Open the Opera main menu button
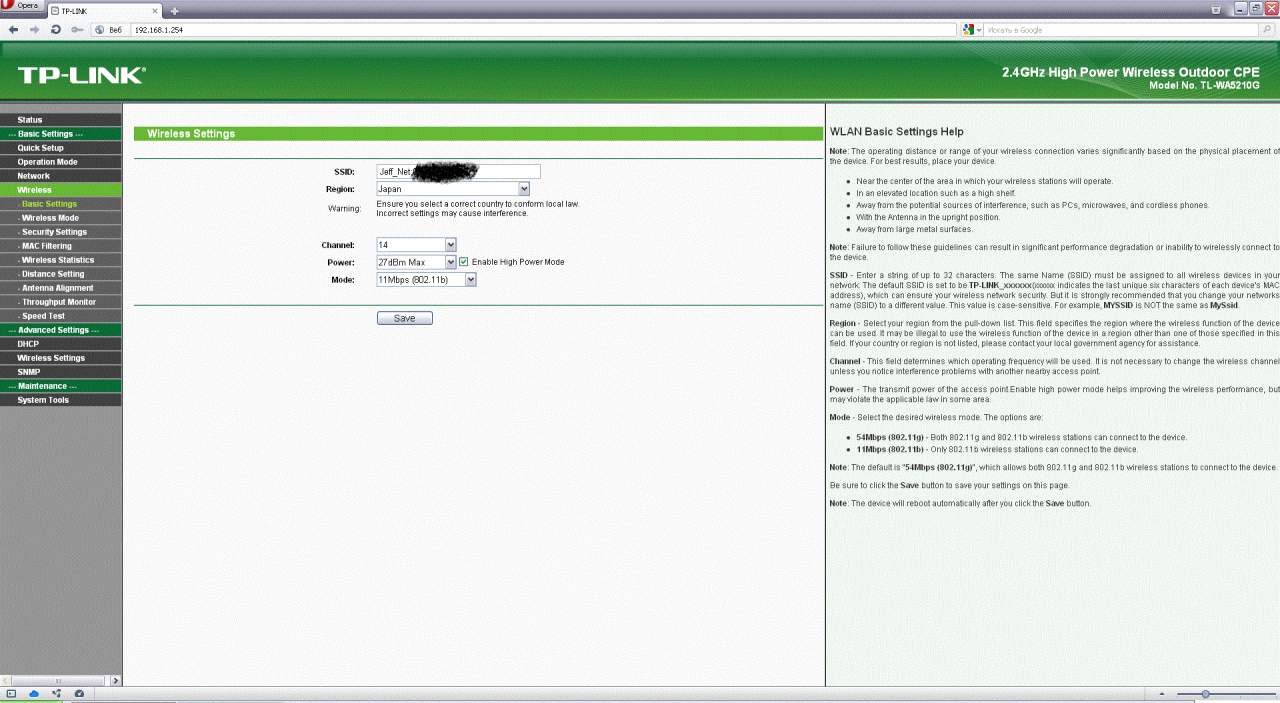 [x=21, y=6]
